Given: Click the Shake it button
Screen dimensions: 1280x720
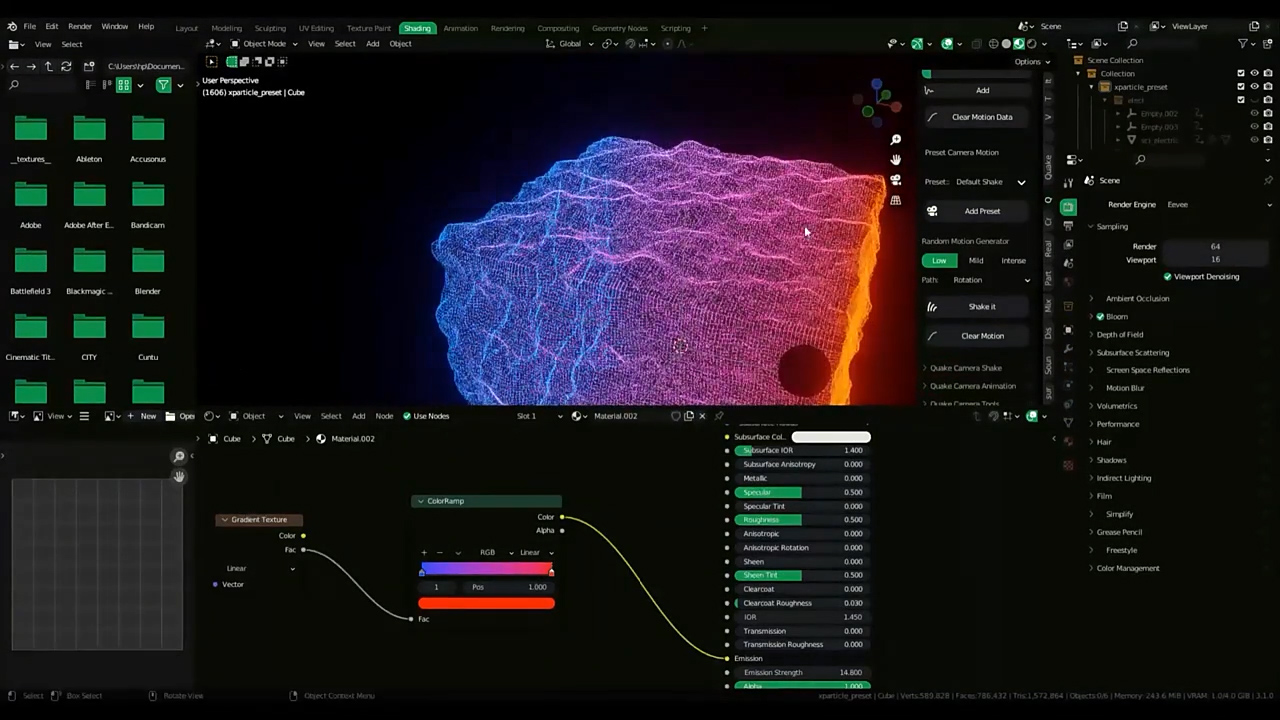Looking at the screenshot, I should point(976,307).
